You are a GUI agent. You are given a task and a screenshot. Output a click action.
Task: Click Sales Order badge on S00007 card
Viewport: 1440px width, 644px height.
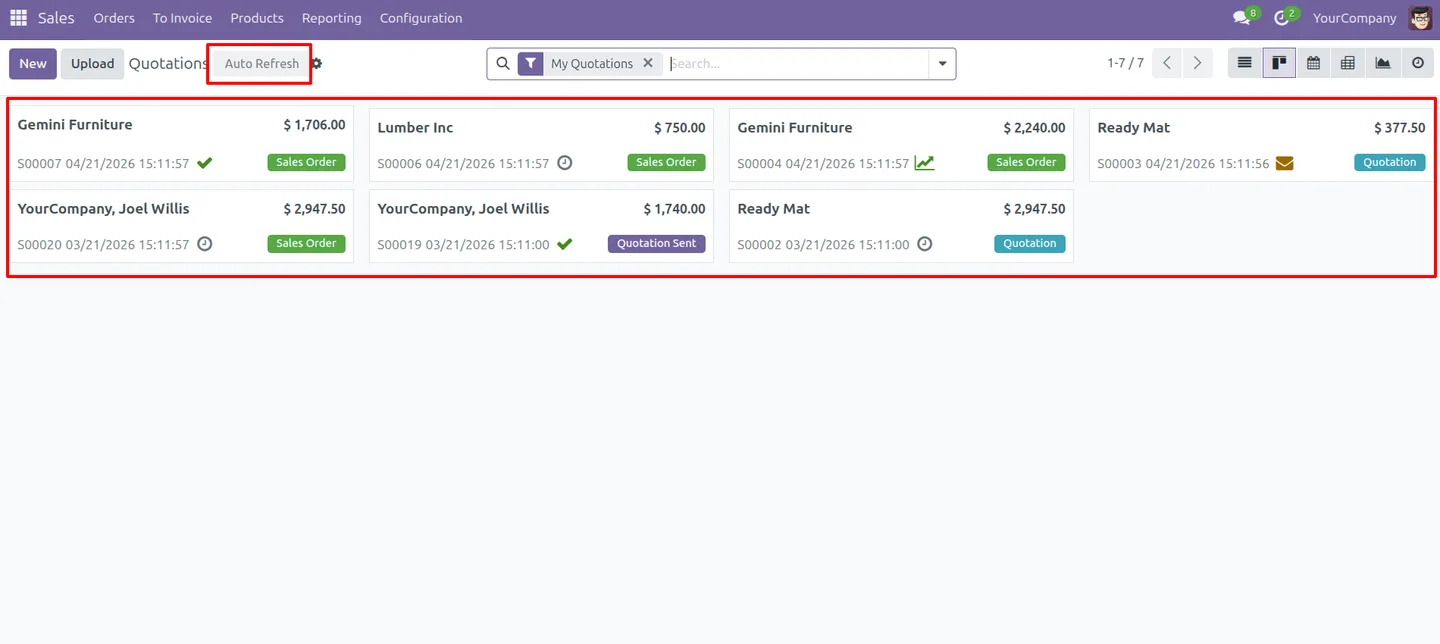tap(306, 162)
